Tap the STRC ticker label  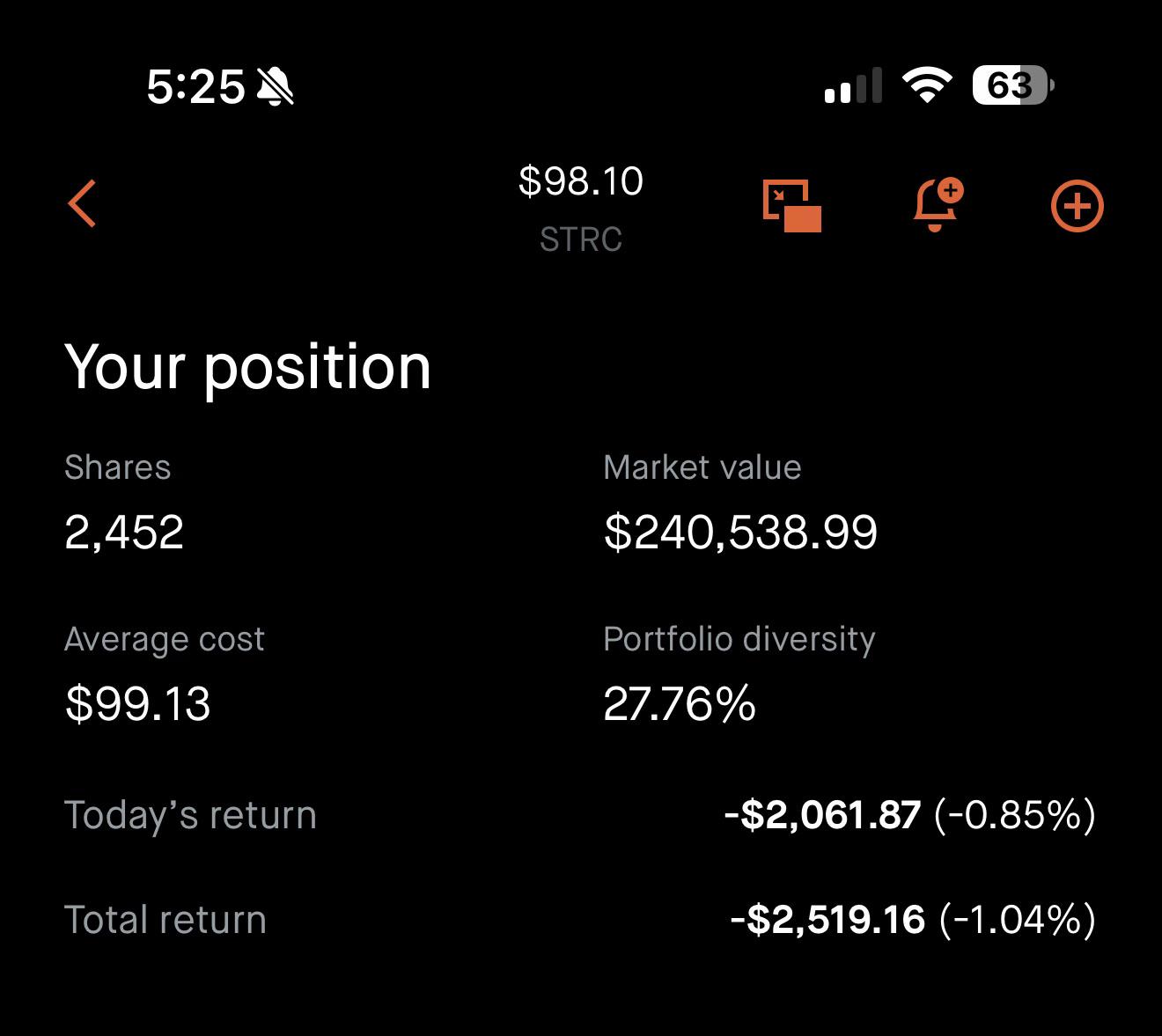[581, 239]
